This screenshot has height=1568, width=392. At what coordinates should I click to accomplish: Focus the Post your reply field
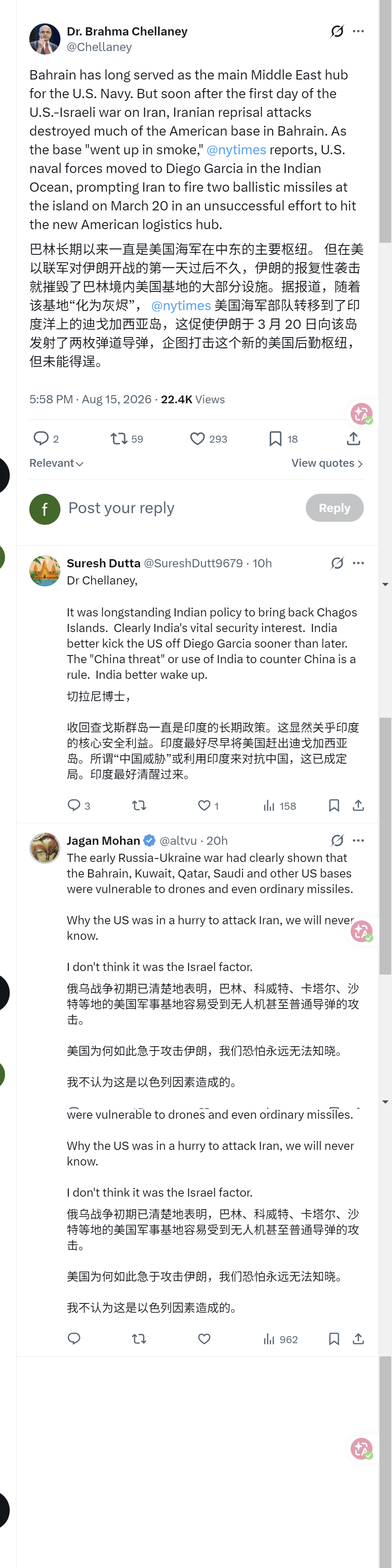(x=182, y=508)
